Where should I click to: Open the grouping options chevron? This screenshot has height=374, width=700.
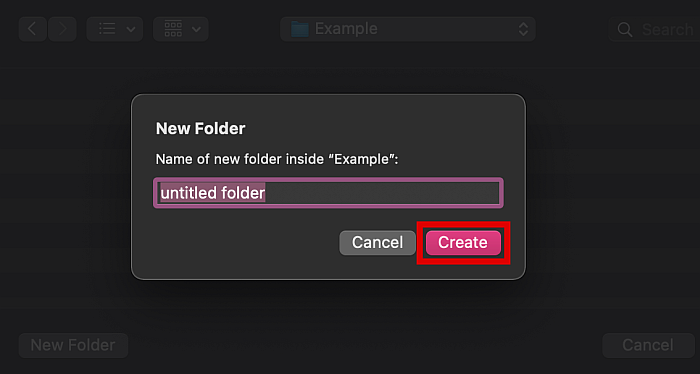(196, 29)
